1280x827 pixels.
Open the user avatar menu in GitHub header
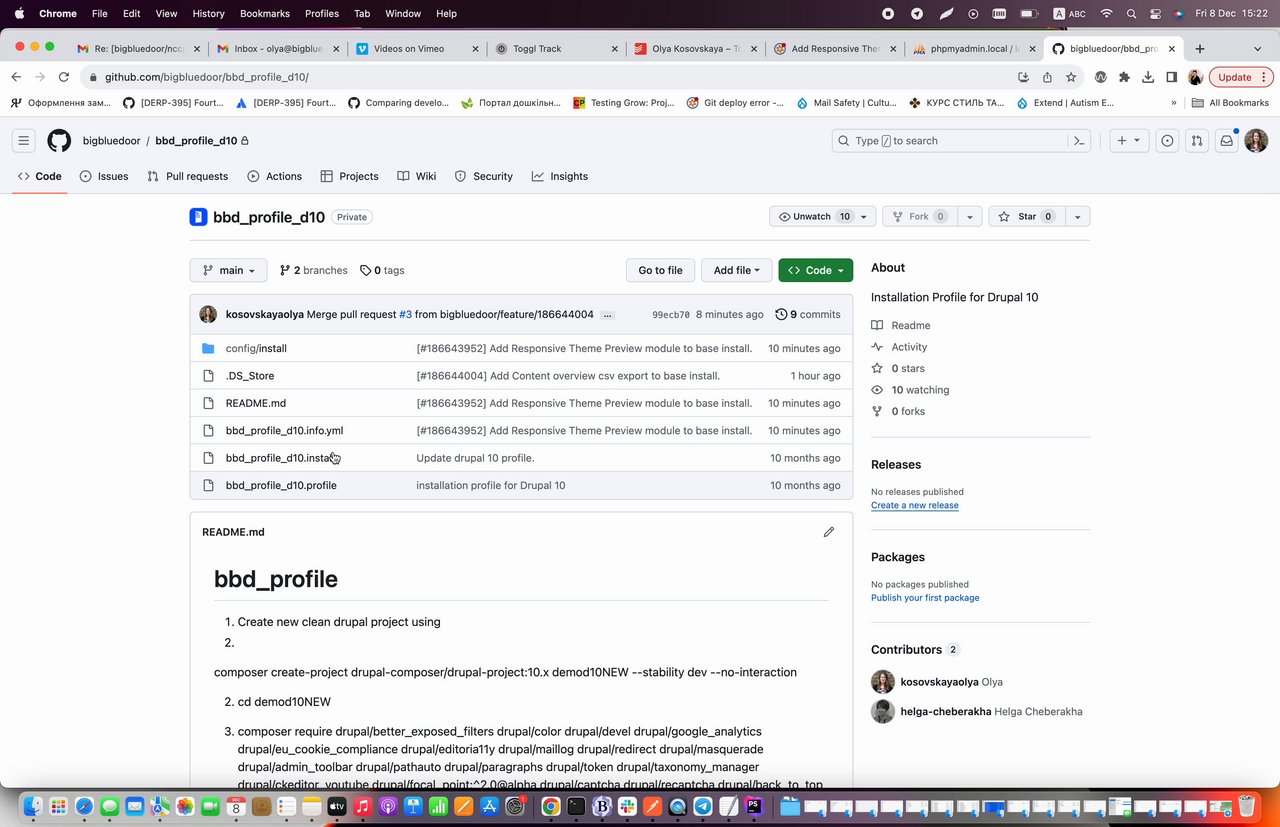click(x=1256, y=141)
